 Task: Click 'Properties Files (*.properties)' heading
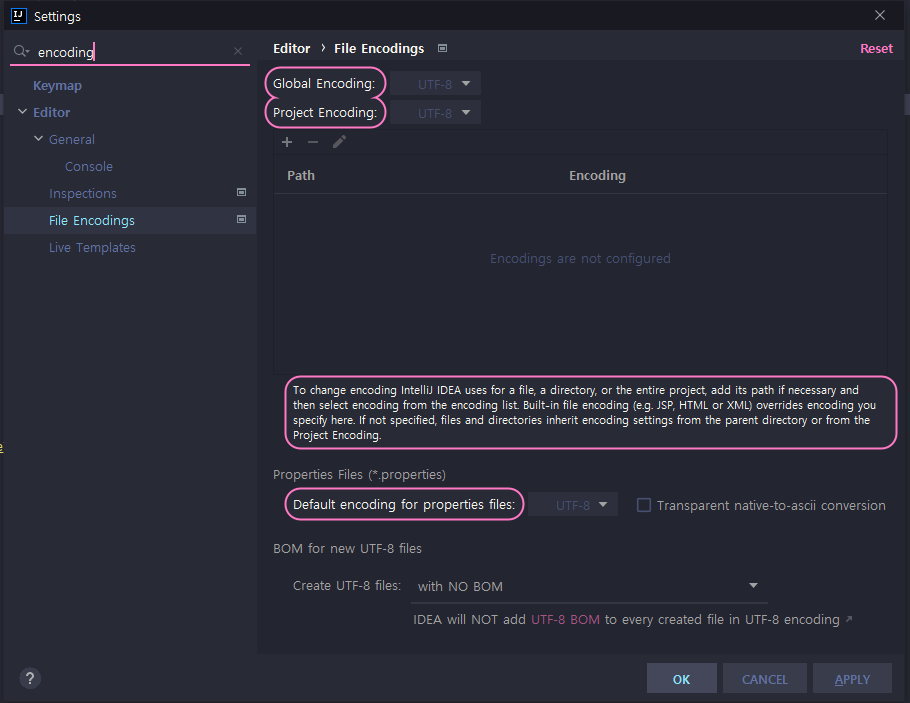coord(359,475)
